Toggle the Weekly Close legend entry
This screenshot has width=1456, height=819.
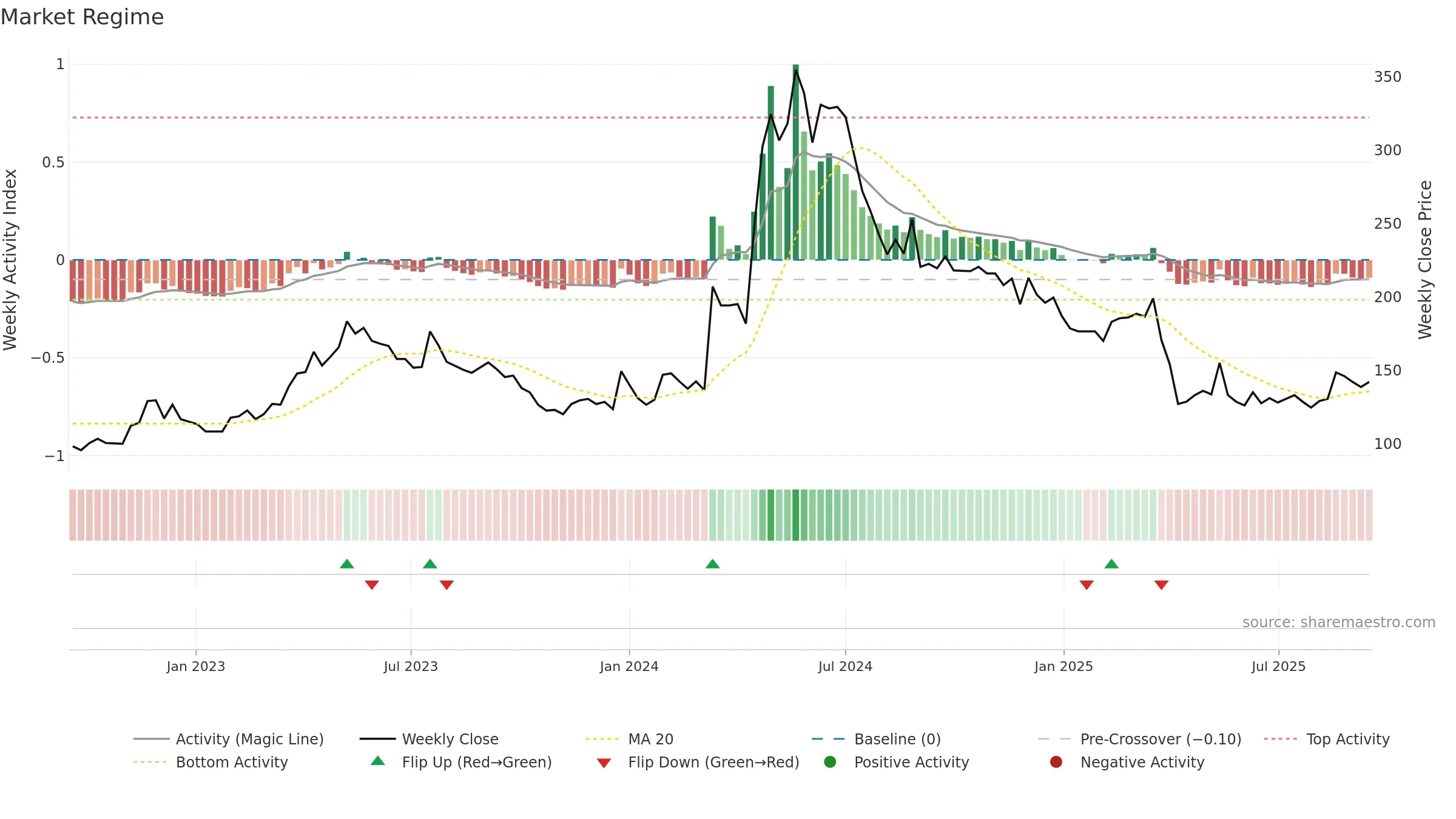pyautogui.click(x=429, y=739)
